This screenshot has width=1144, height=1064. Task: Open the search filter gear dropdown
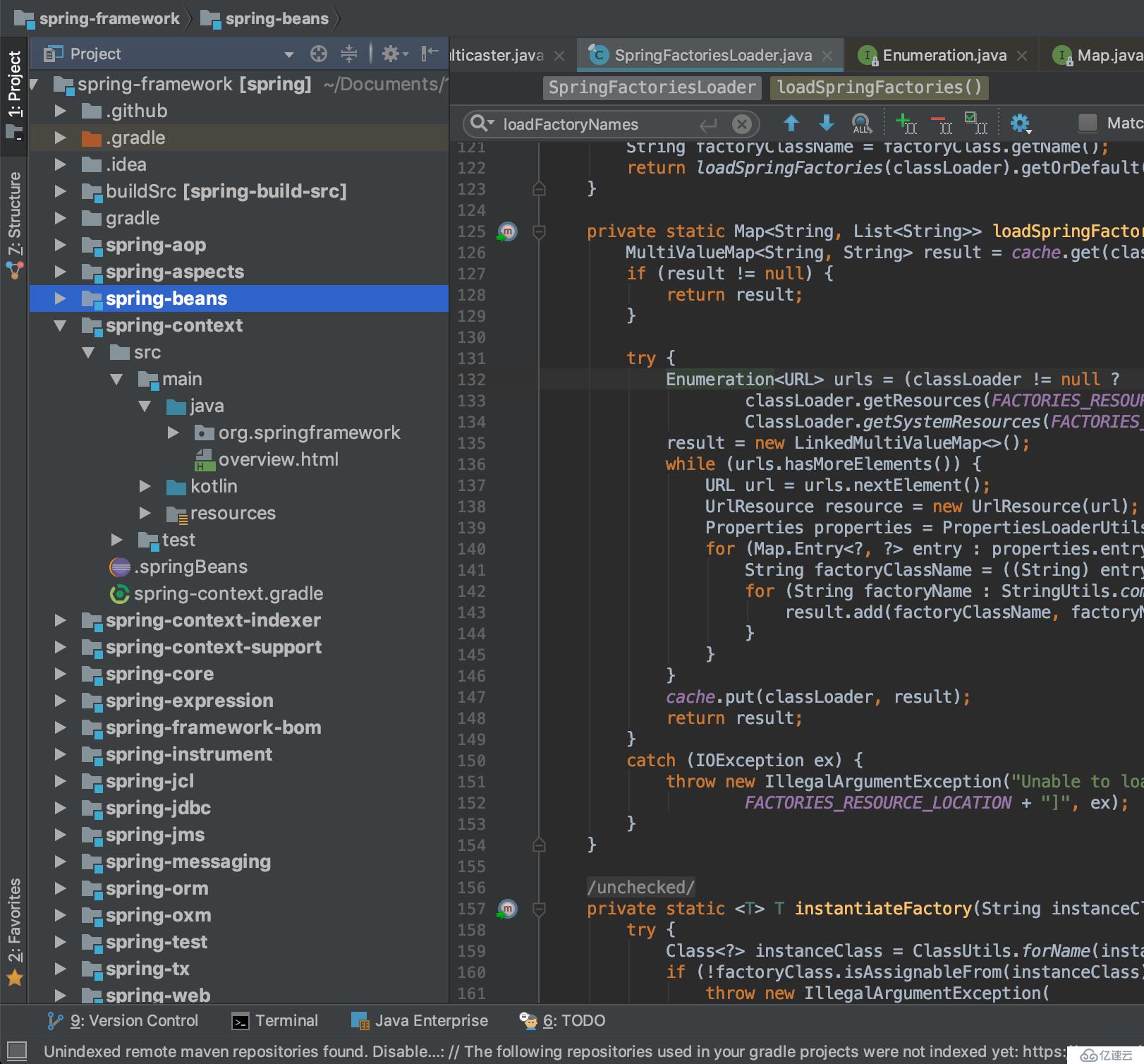(1021, 123)
